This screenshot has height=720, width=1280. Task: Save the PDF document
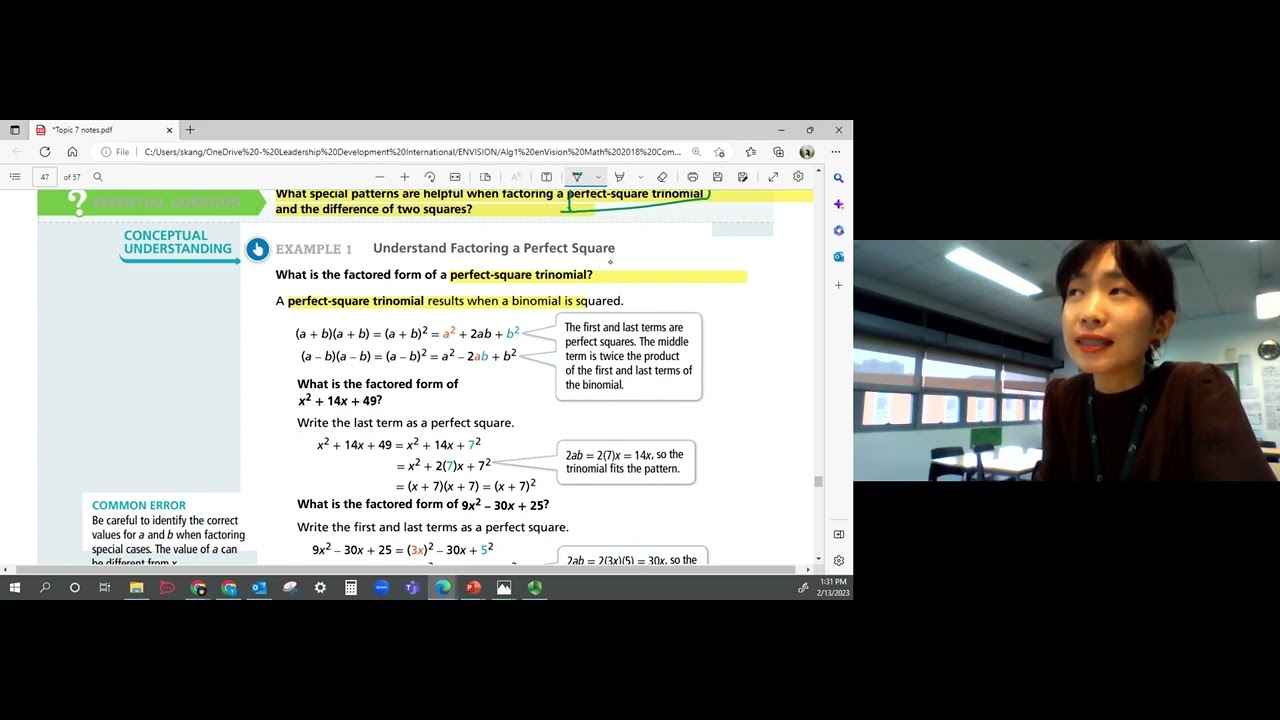717,177
